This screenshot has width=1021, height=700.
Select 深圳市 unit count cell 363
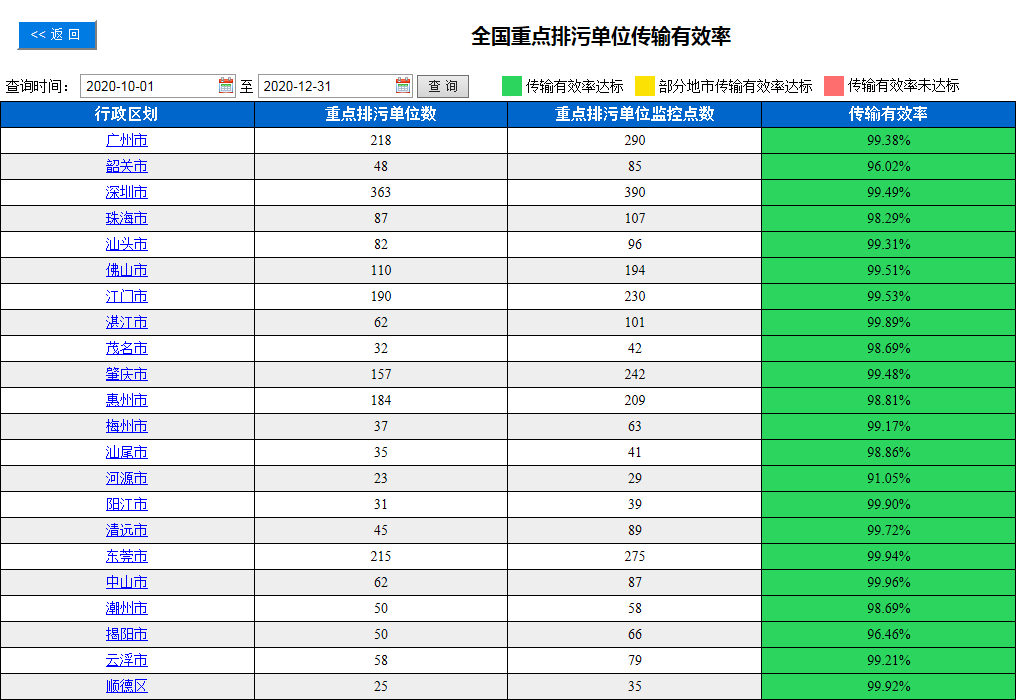point(381,193)
